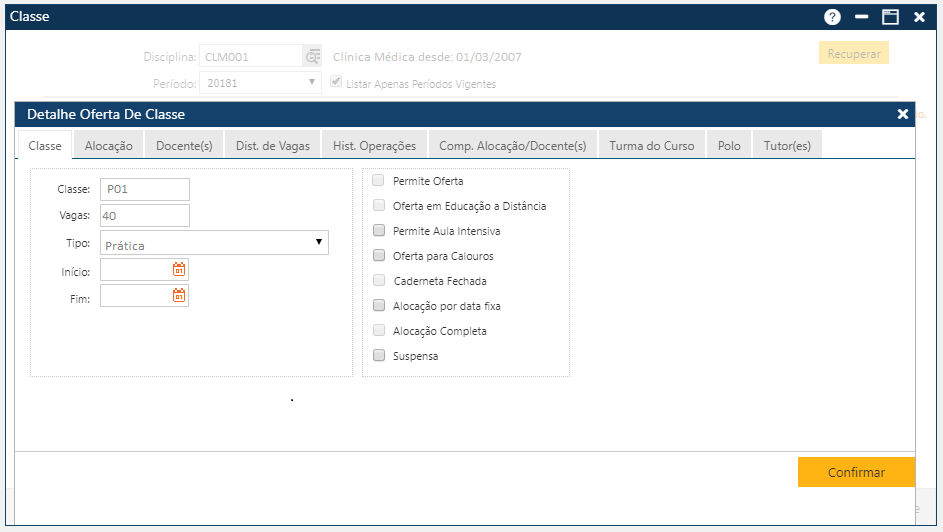943x532 pixels.
Task: Expand the Tipo dropdown showing Prática
Action: point(214,243)
